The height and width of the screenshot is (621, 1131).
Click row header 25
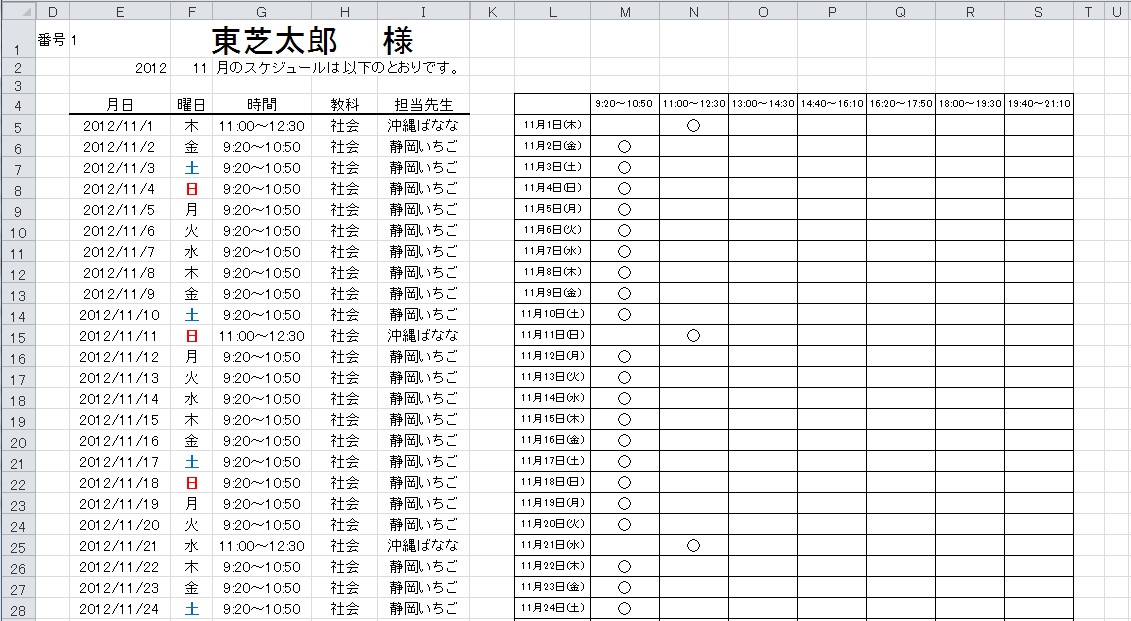18,547
